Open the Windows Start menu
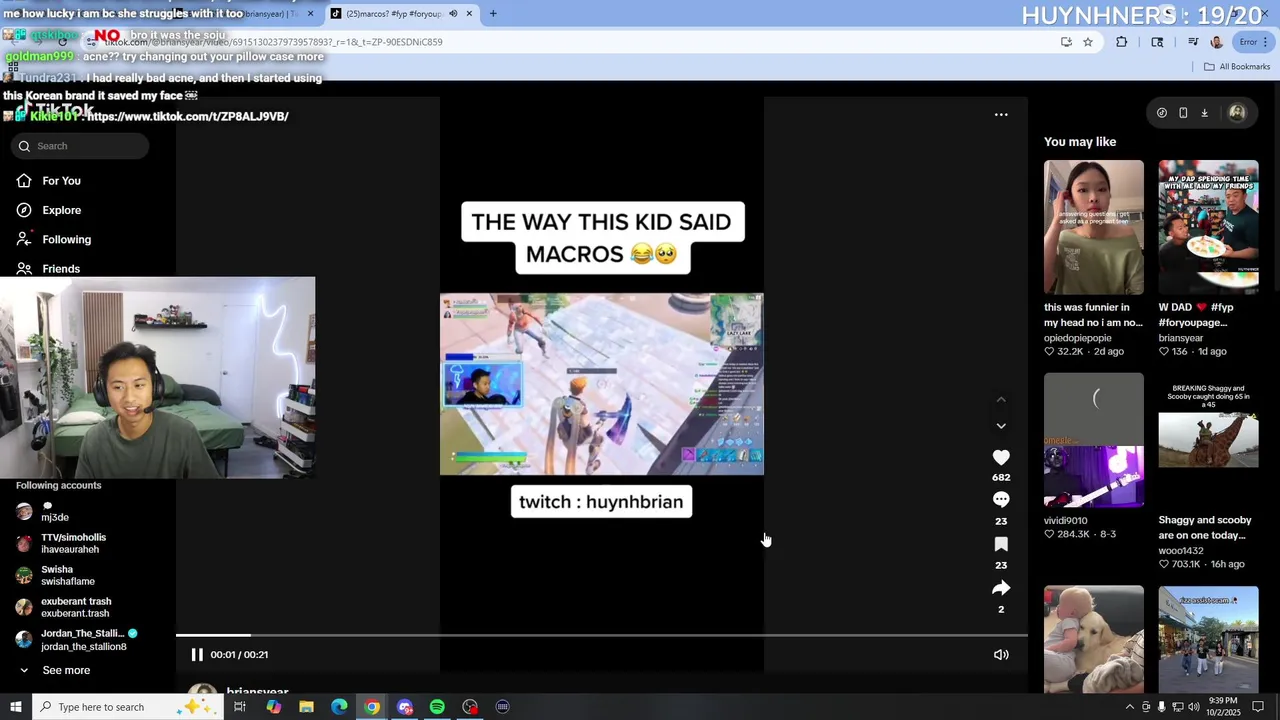 click(16, 707)
